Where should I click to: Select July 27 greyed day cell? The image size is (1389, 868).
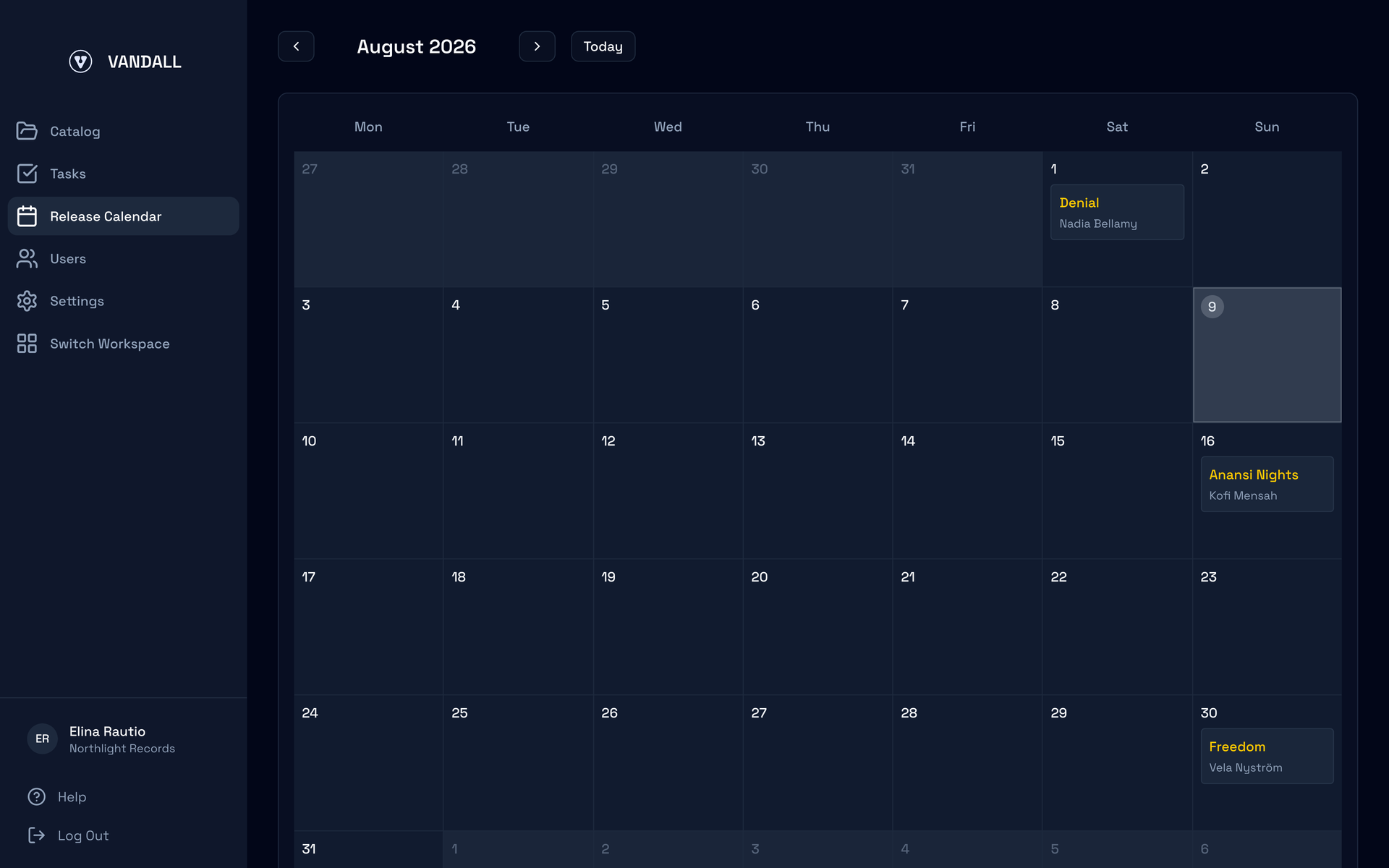[x=368, y=218]
